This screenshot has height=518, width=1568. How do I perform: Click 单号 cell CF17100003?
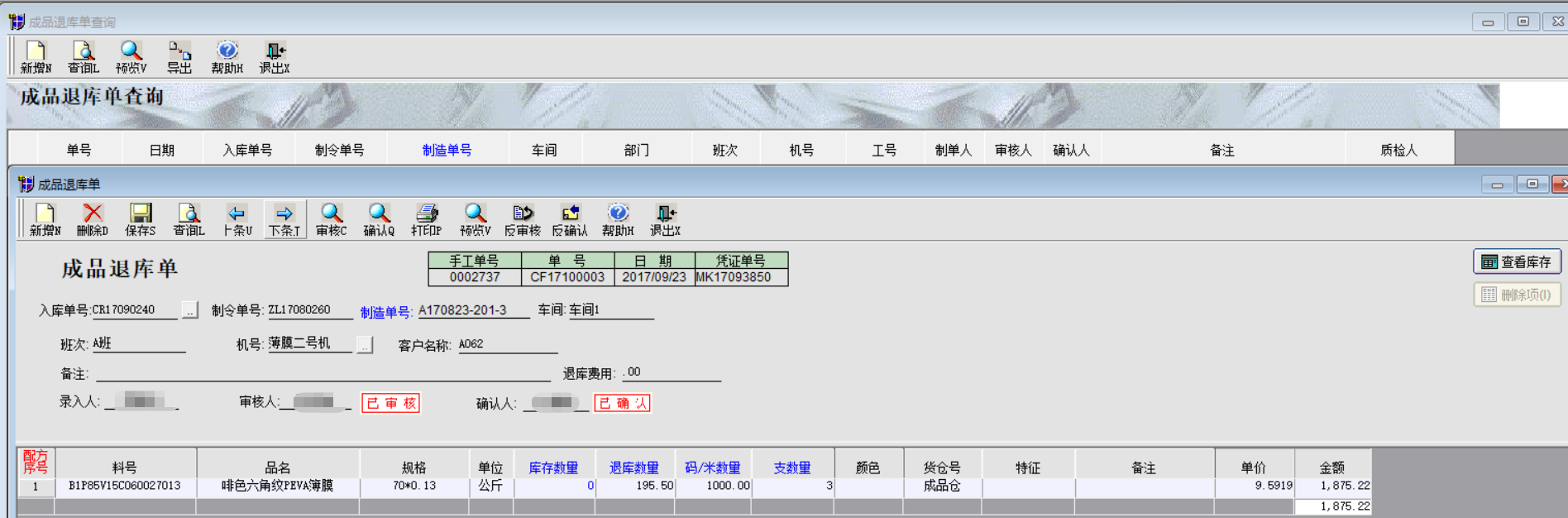point(567,277)
